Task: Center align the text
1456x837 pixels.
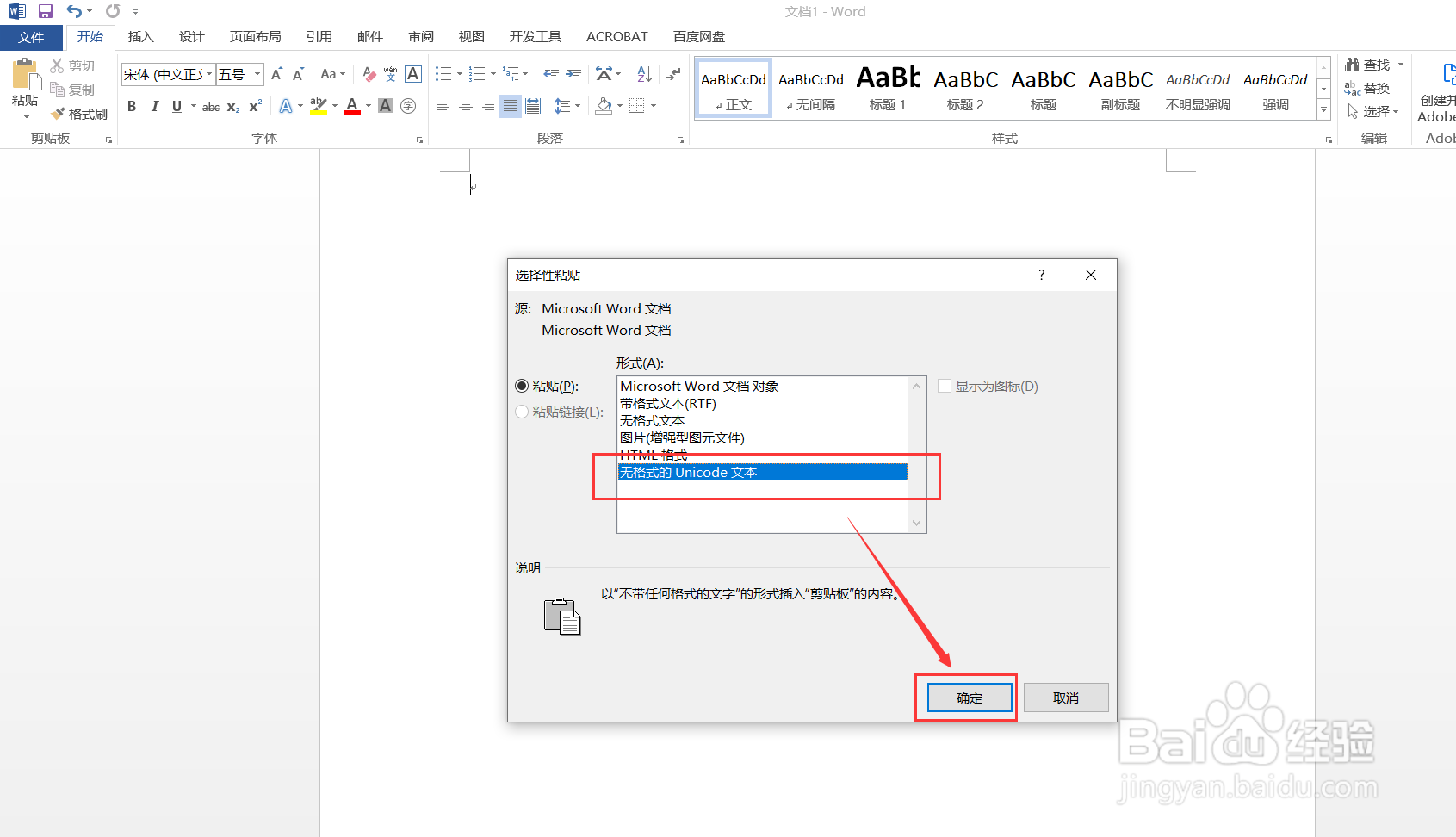Action: click(x=466, y=106)
